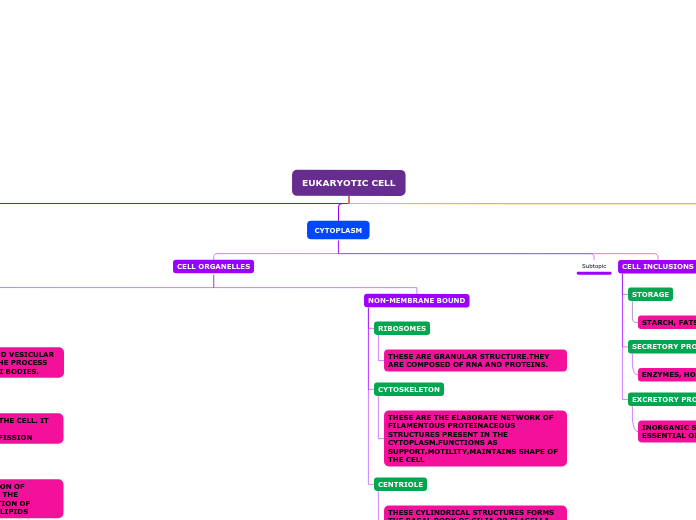
Task: Click the pink INORGANIC node
Action: (667, 431)
